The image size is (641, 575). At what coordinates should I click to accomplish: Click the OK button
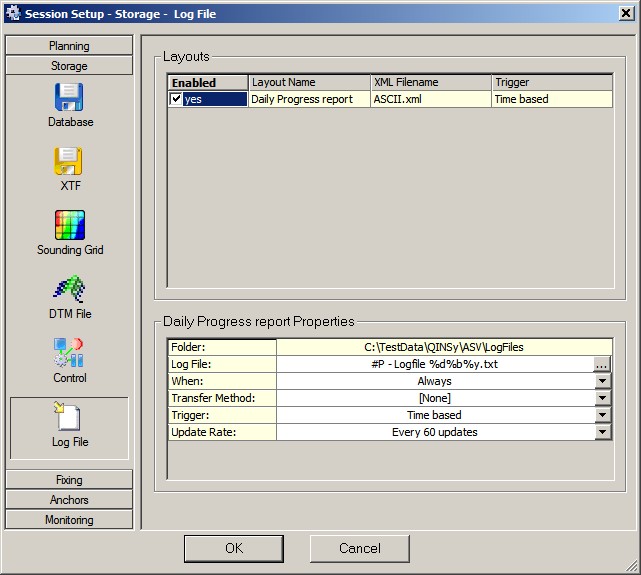(x=233, y=548)
